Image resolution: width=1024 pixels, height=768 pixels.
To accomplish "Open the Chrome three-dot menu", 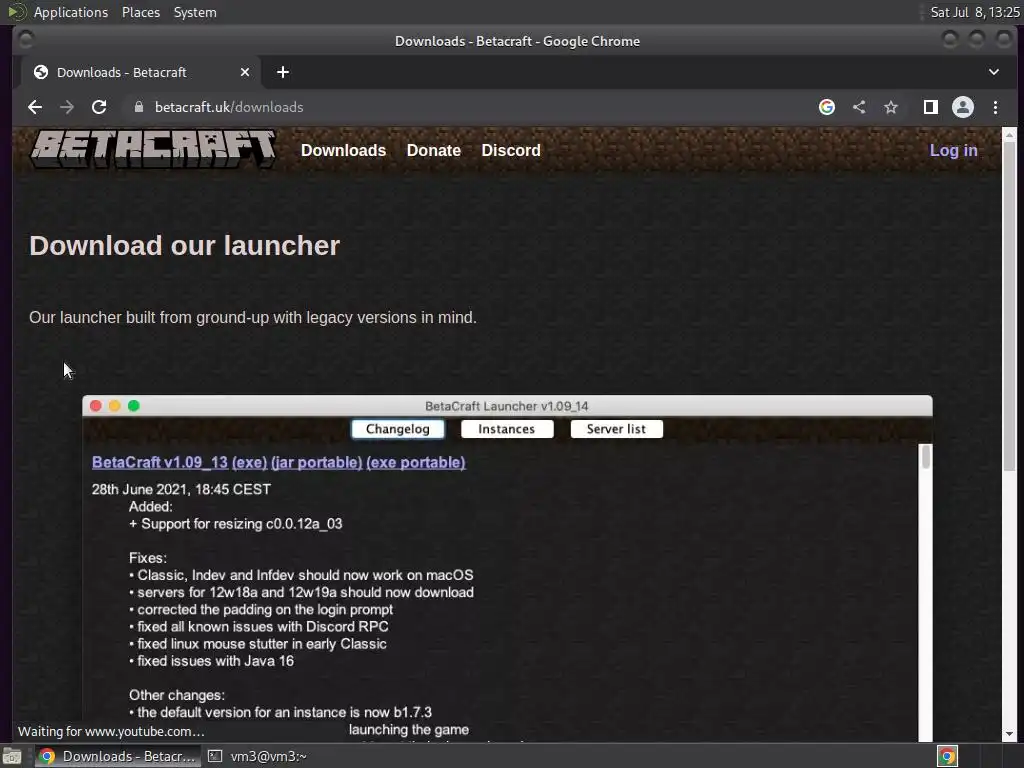I will point(995,107).
